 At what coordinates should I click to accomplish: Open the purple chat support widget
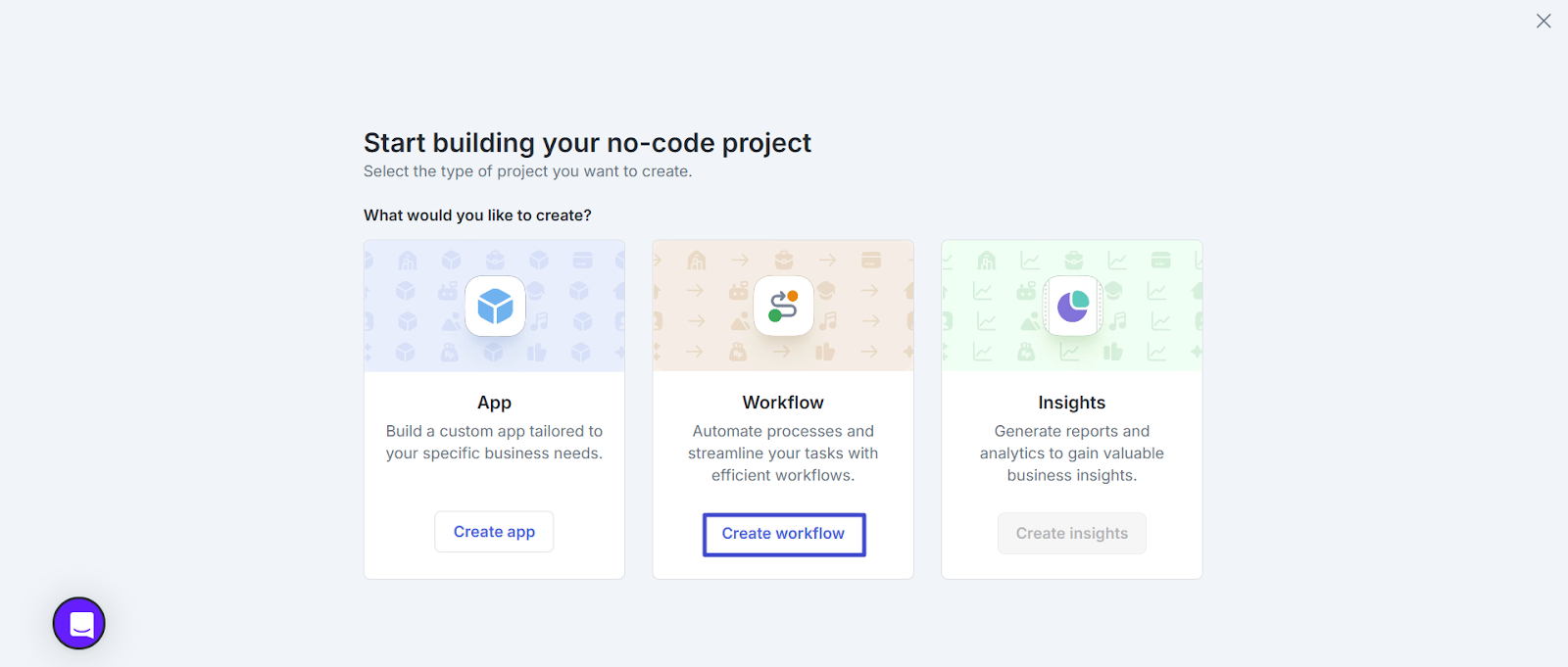tap(79, 623)
